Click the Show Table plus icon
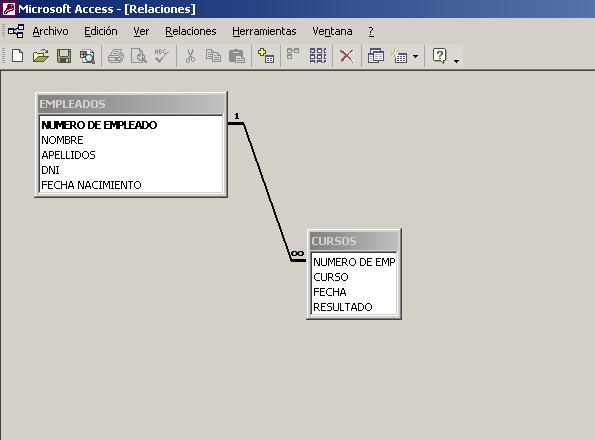The image size is (595, 440). point(266,56)
